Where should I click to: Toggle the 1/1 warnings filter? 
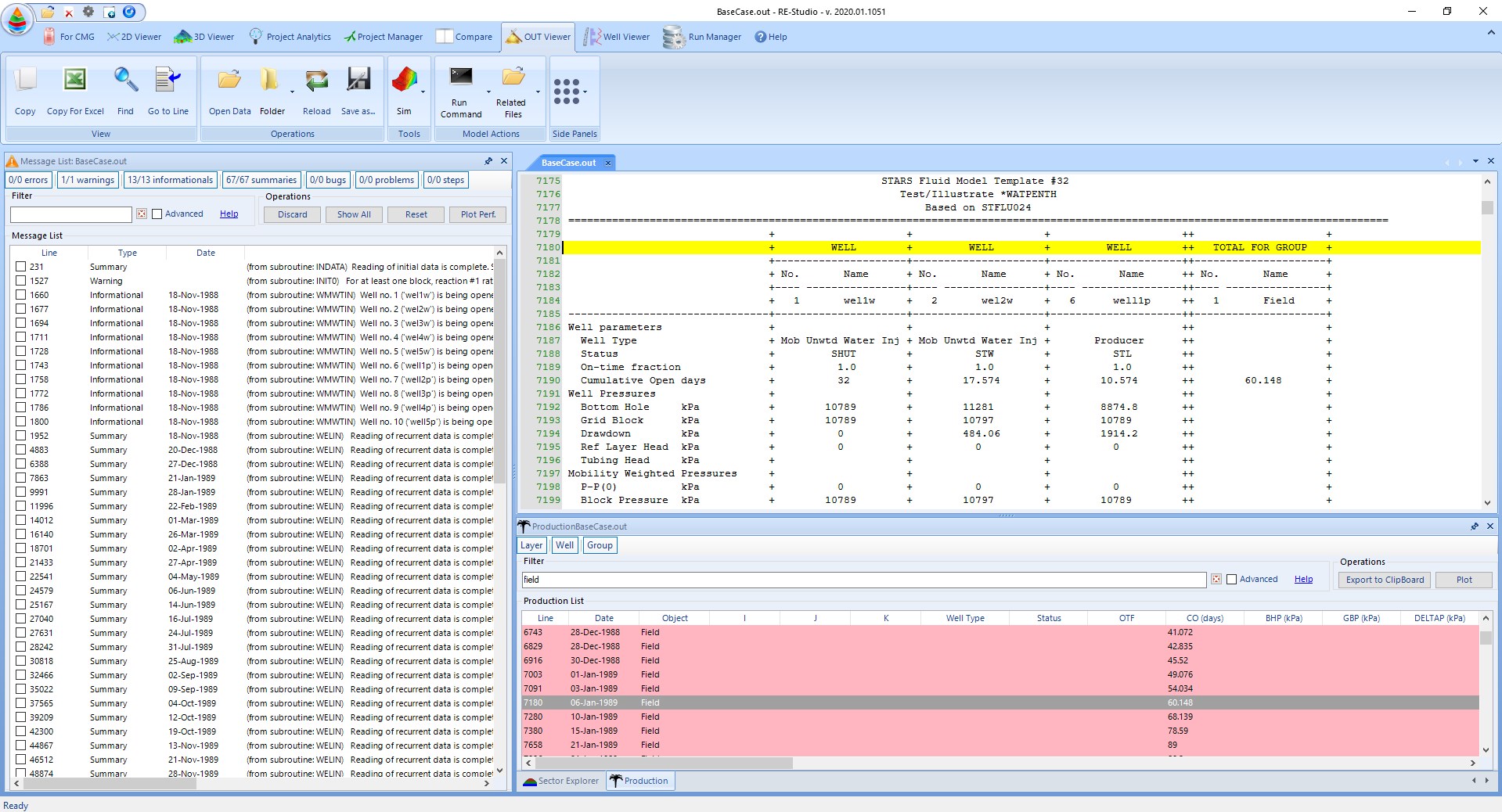click(x=88, y=180)
